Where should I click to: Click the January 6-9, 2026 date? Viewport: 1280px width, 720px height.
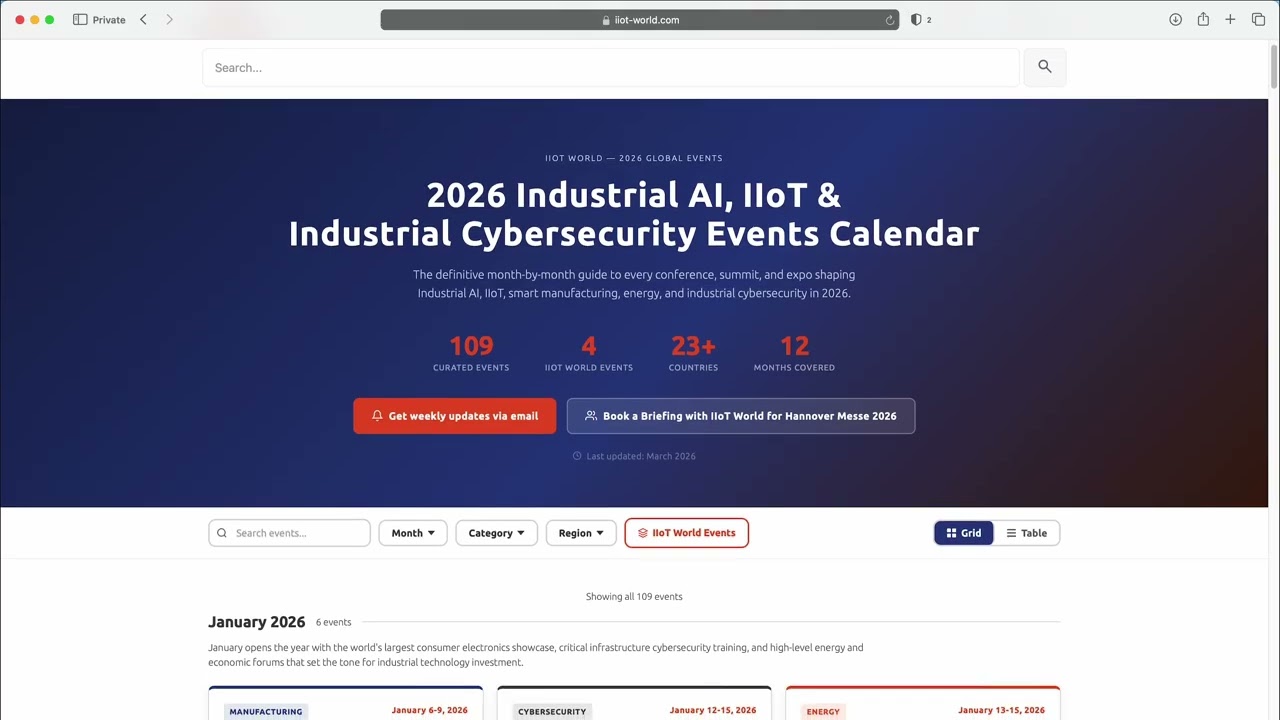(x=430, y=710)
